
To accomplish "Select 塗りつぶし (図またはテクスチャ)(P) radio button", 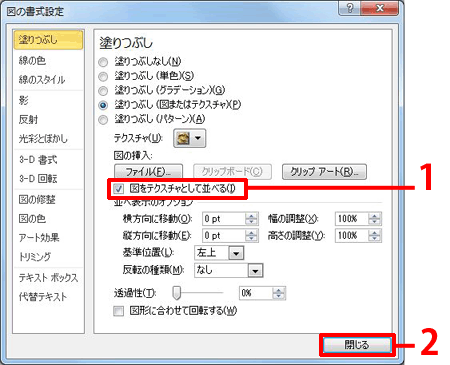I will pyautogui.click(x=103, y=105).
